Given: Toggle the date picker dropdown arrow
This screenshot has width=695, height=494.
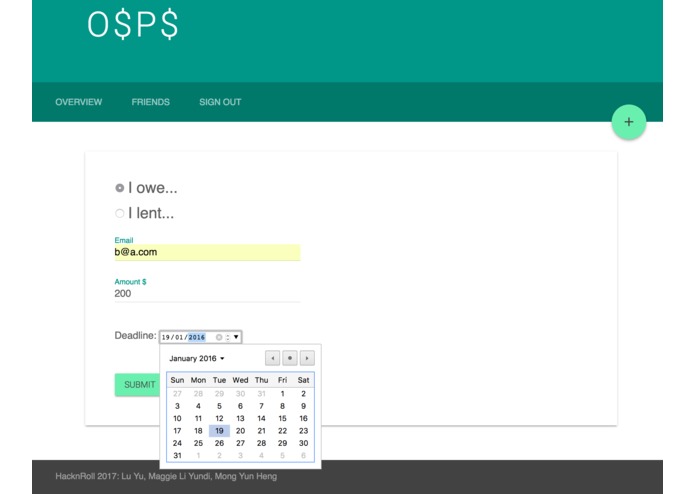Looking at the screenshot, I should 236,337.
